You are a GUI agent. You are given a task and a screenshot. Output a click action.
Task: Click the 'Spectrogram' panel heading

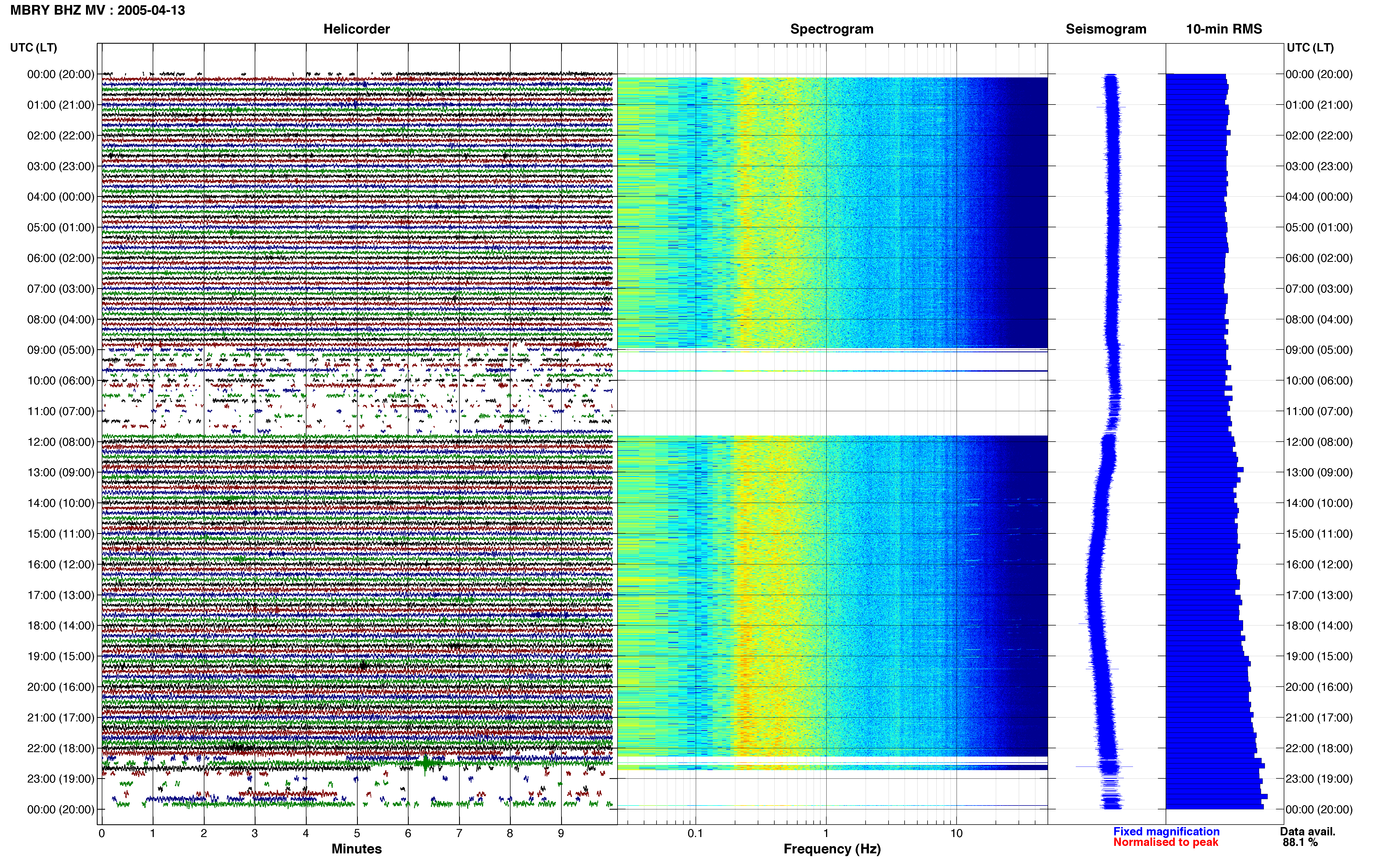[x=832, y=29]
